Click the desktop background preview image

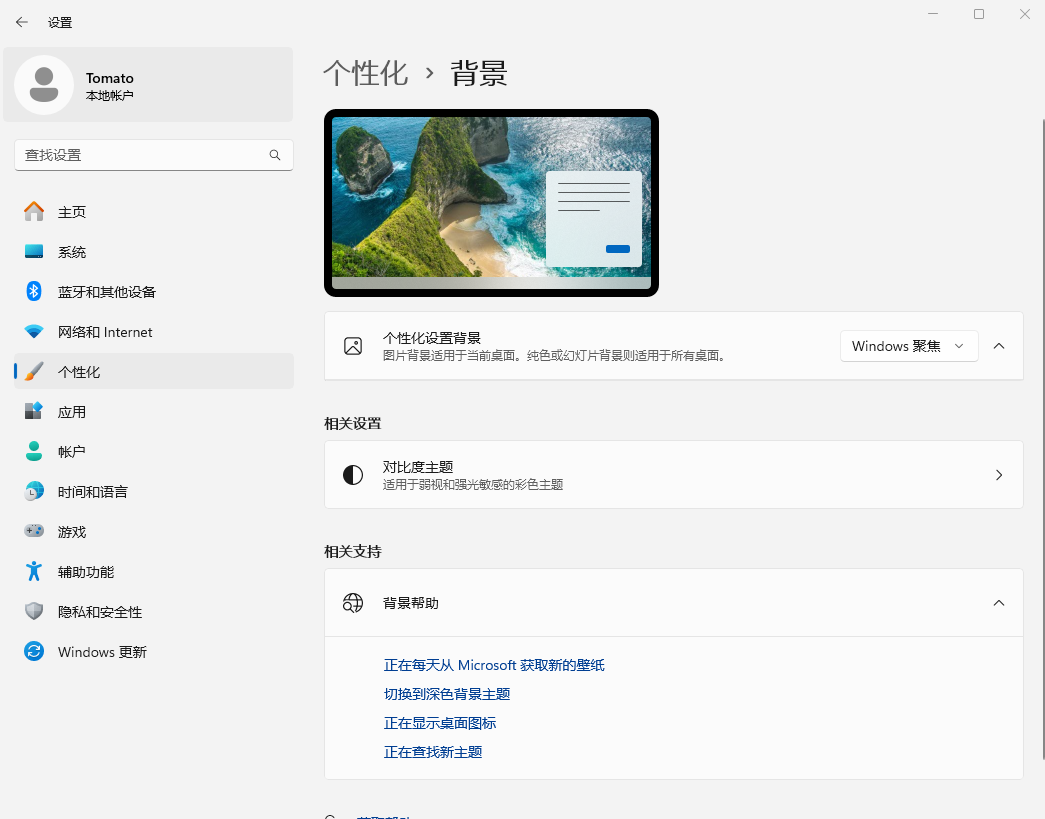tap(491, 203)
